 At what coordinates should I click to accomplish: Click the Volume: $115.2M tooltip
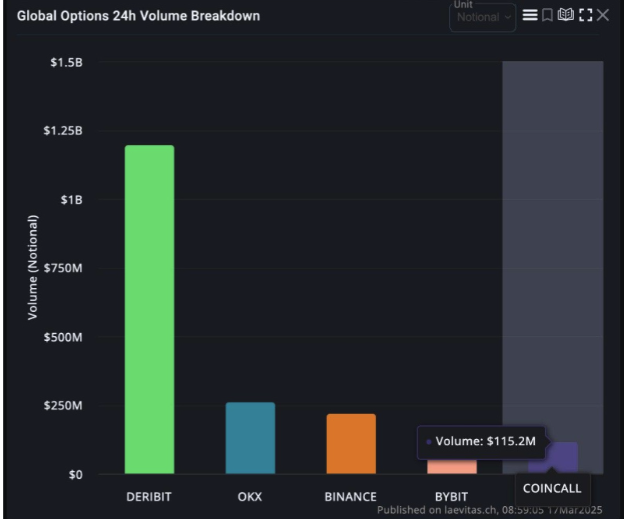tap(481, 442)
